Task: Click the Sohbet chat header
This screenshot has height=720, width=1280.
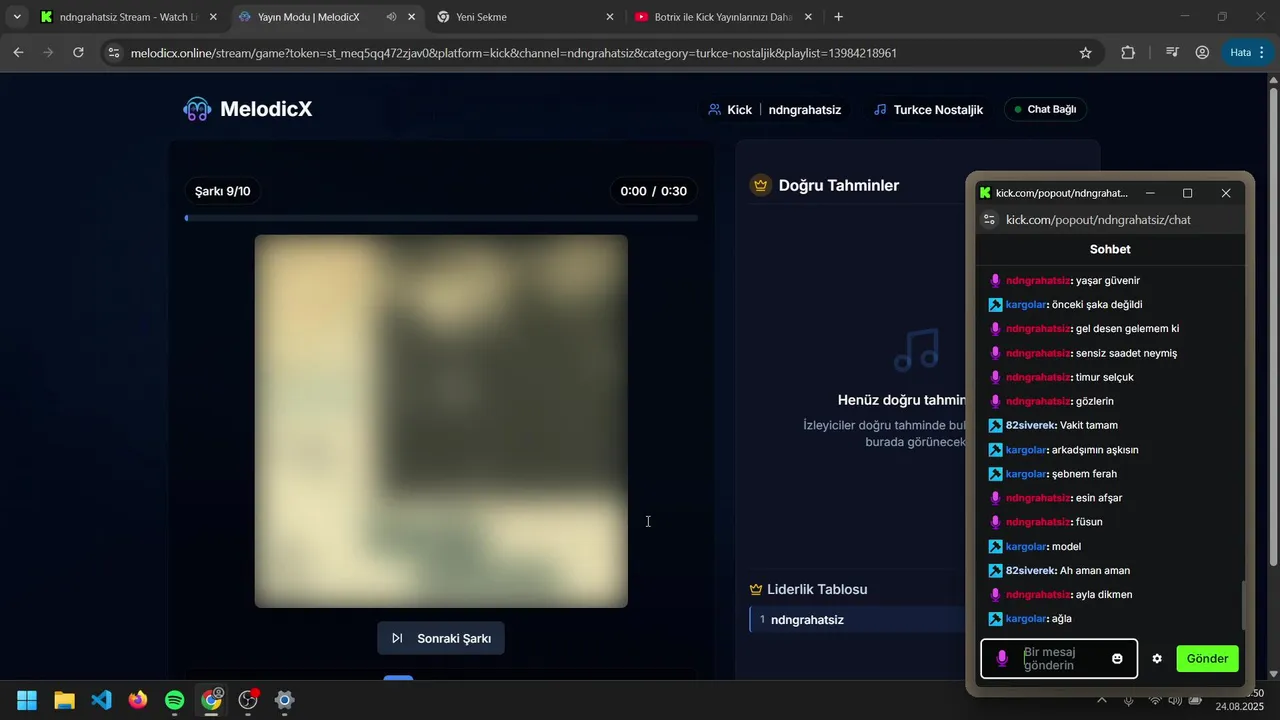Action: (x=1110, y=249)
